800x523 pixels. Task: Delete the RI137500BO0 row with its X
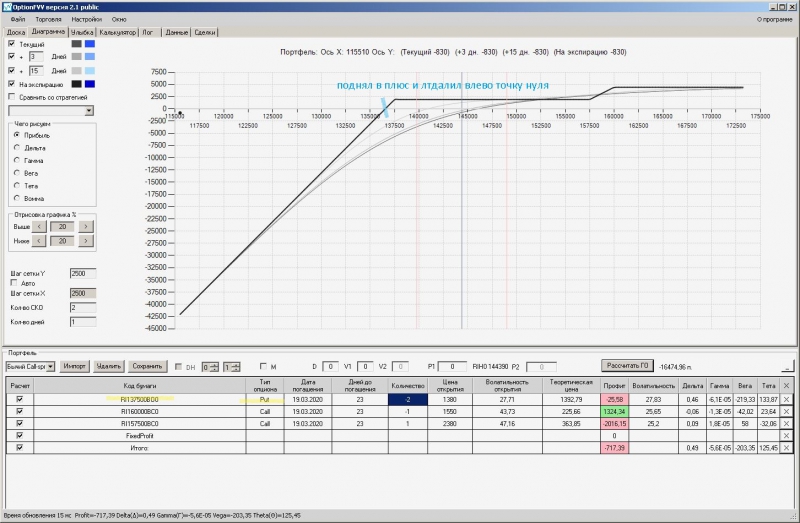tap(786, 400)
